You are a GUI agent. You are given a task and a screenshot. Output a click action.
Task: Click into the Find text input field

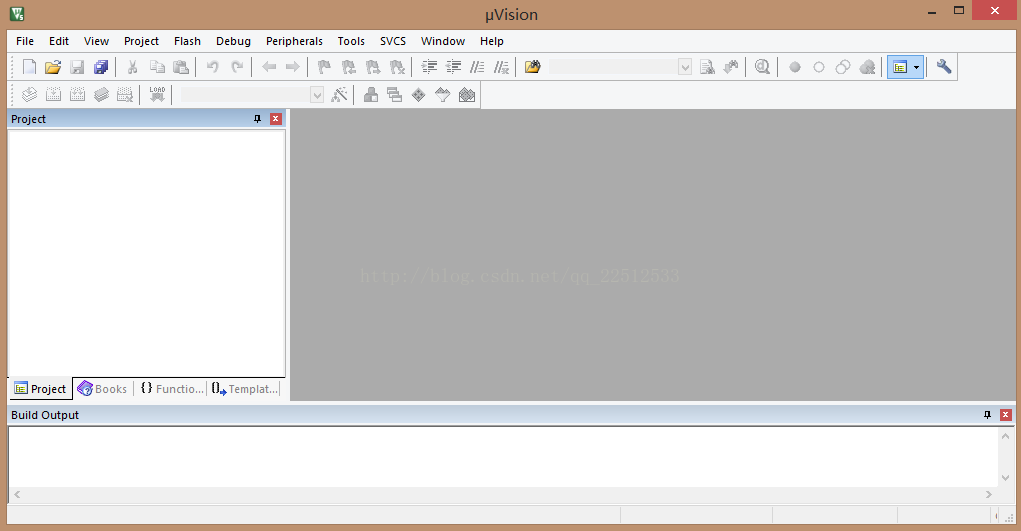point(614,67)
